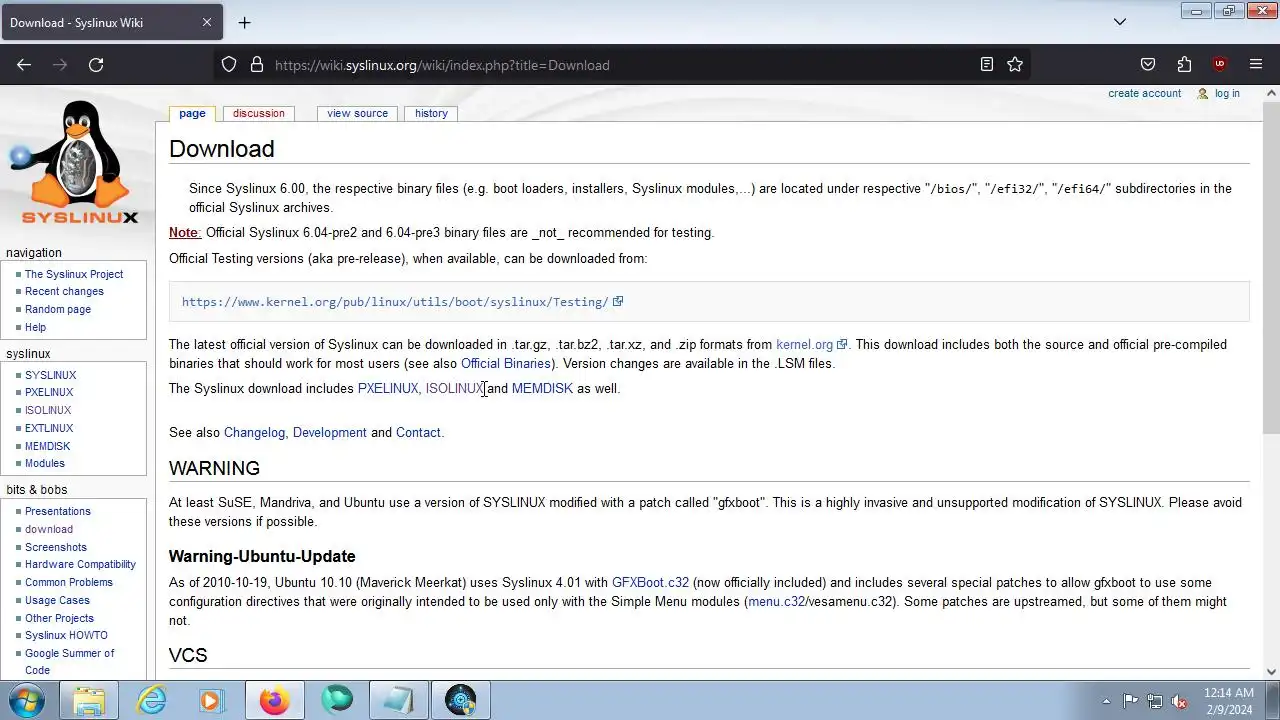Click the MEMDISK link in the paragraph
1280x720 pixels.
pyautogui.click(x=542, y=388)
